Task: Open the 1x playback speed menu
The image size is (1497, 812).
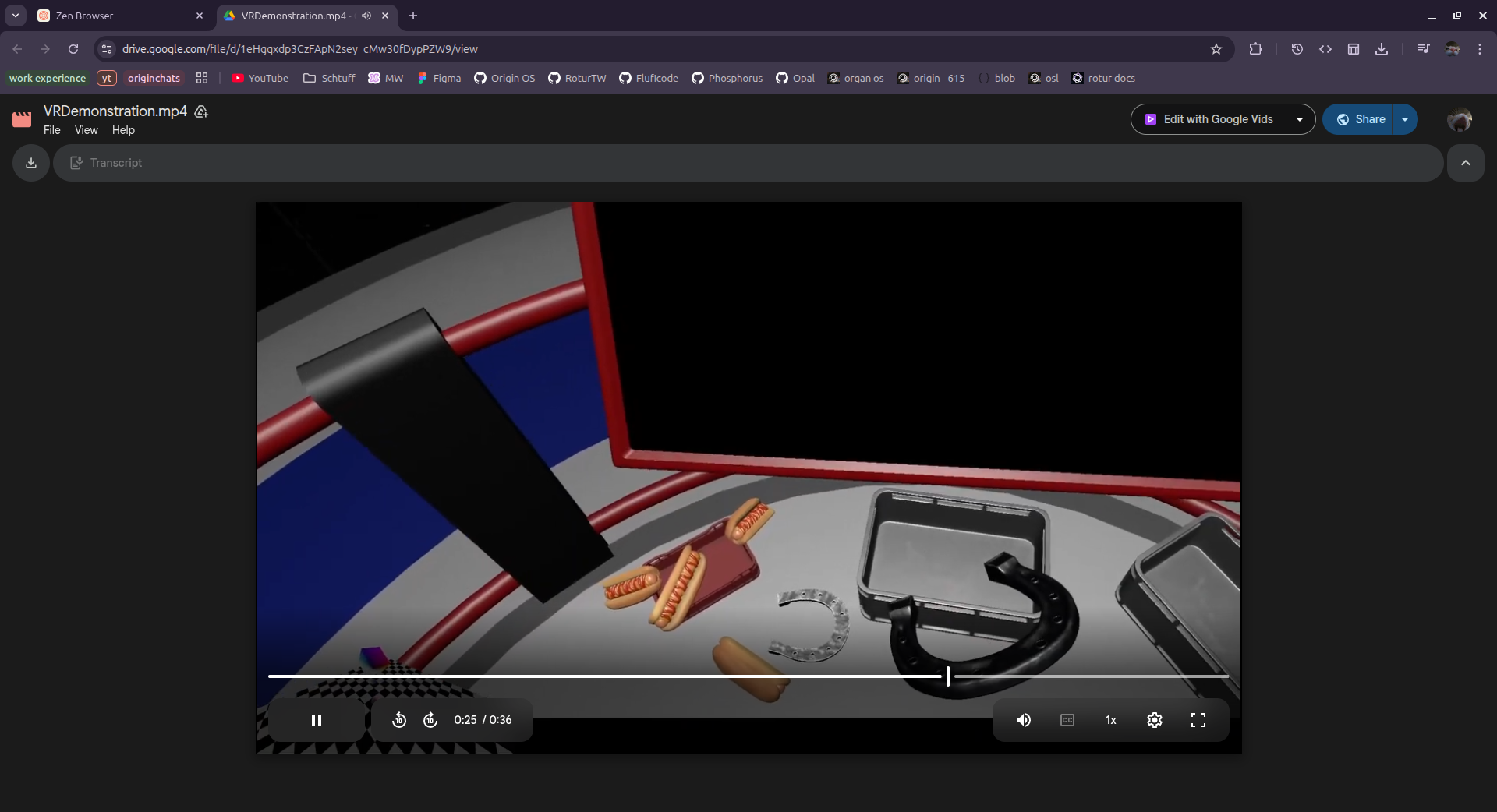Action: (x=1111, y=720)
